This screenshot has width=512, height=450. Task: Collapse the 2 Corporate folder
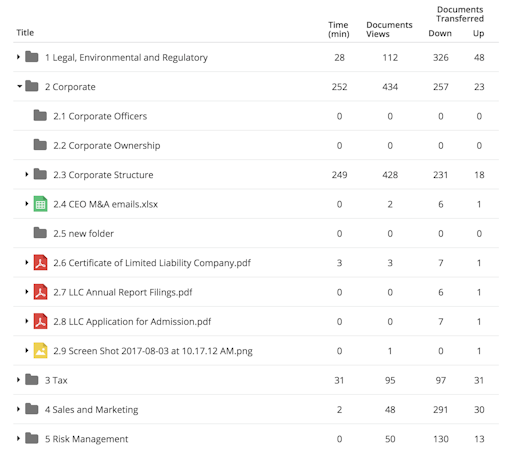20,87
